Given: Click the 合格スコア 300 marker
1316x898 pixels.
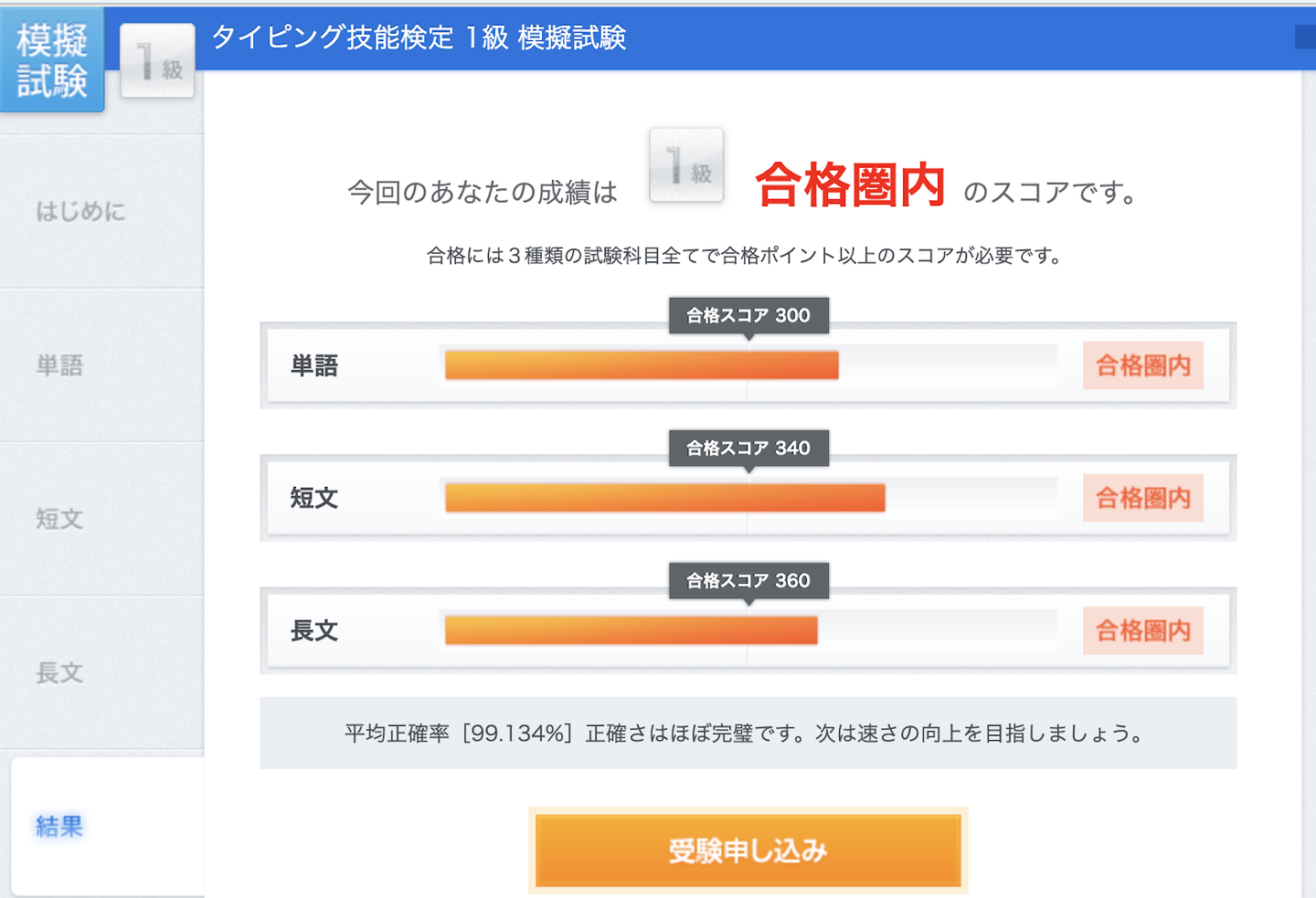Looking at the screenshot, I should tap(748, 315).
